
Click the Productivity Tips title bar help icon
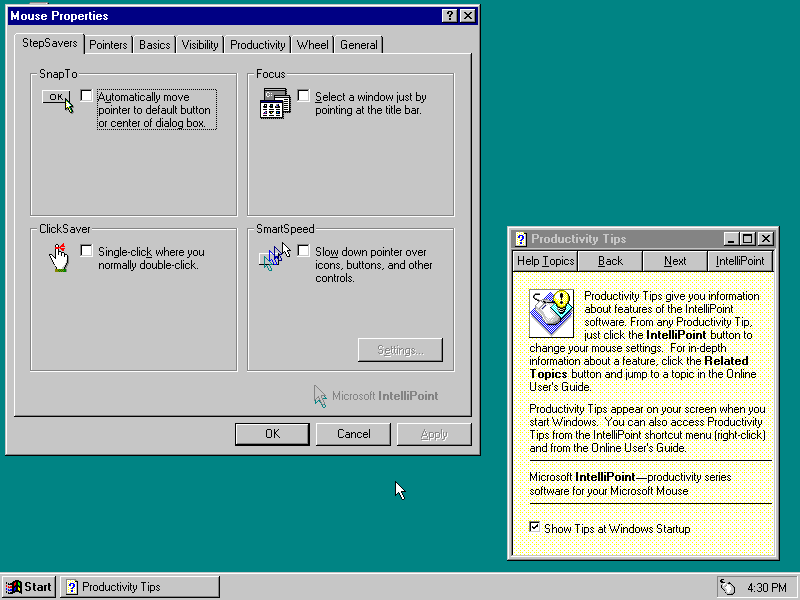pos(521,239)
